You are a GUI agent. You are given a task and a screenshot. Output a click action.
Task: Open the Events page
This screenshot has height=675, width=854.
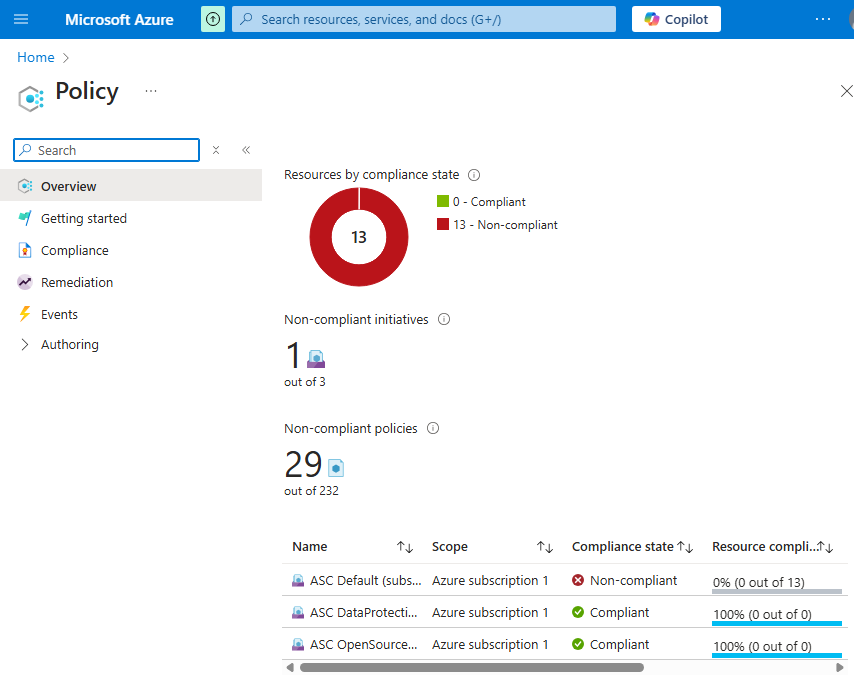(59, 314)
